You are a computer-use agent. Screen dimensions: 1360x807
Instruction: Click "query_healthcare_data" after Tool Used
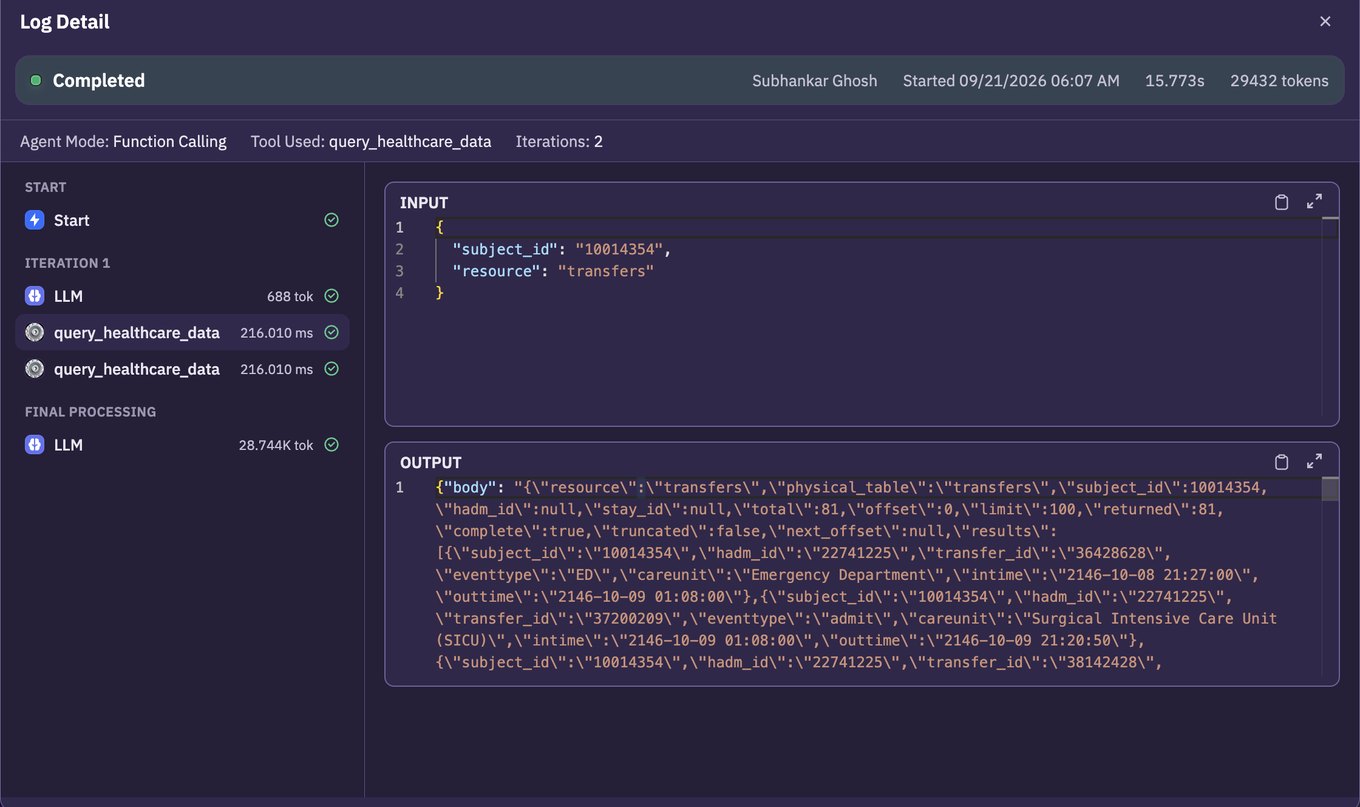(410, 142)
